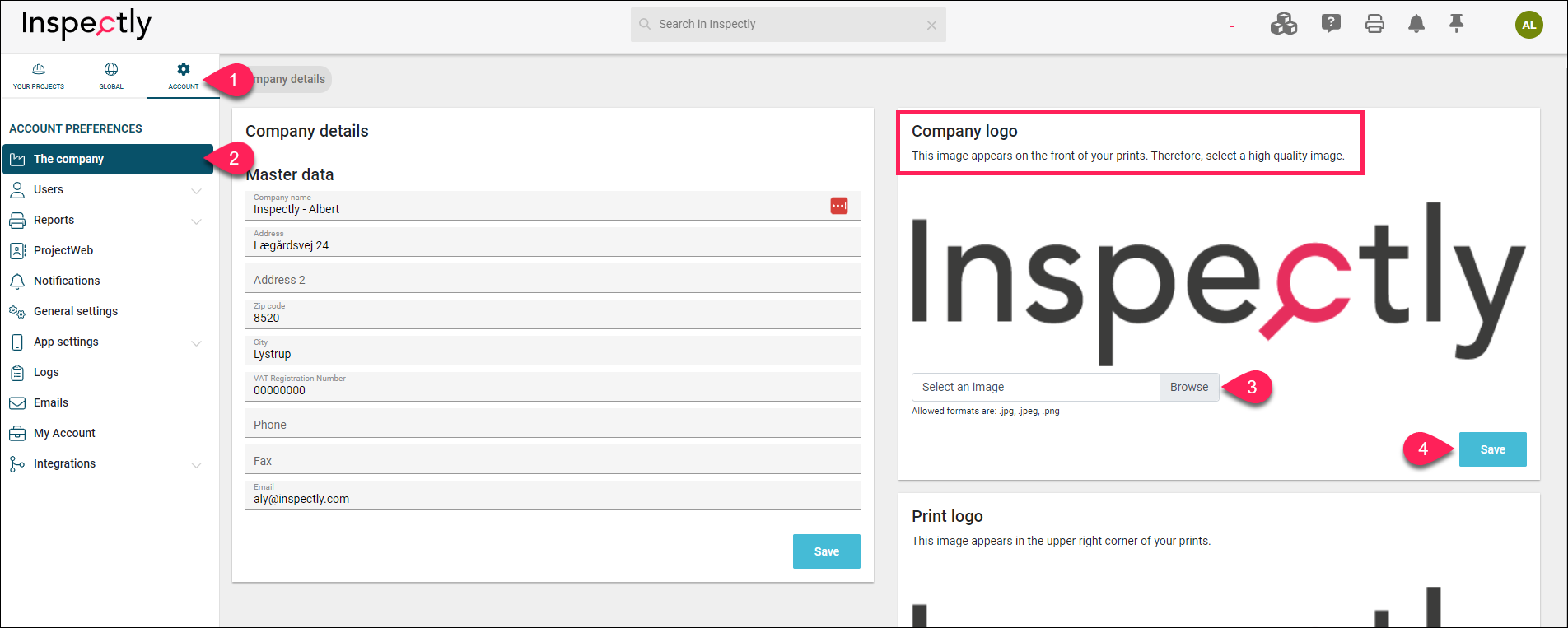The image size is (1568, 628).
Task: Open the help question-mark icon
Action: tap(1331, 24)
